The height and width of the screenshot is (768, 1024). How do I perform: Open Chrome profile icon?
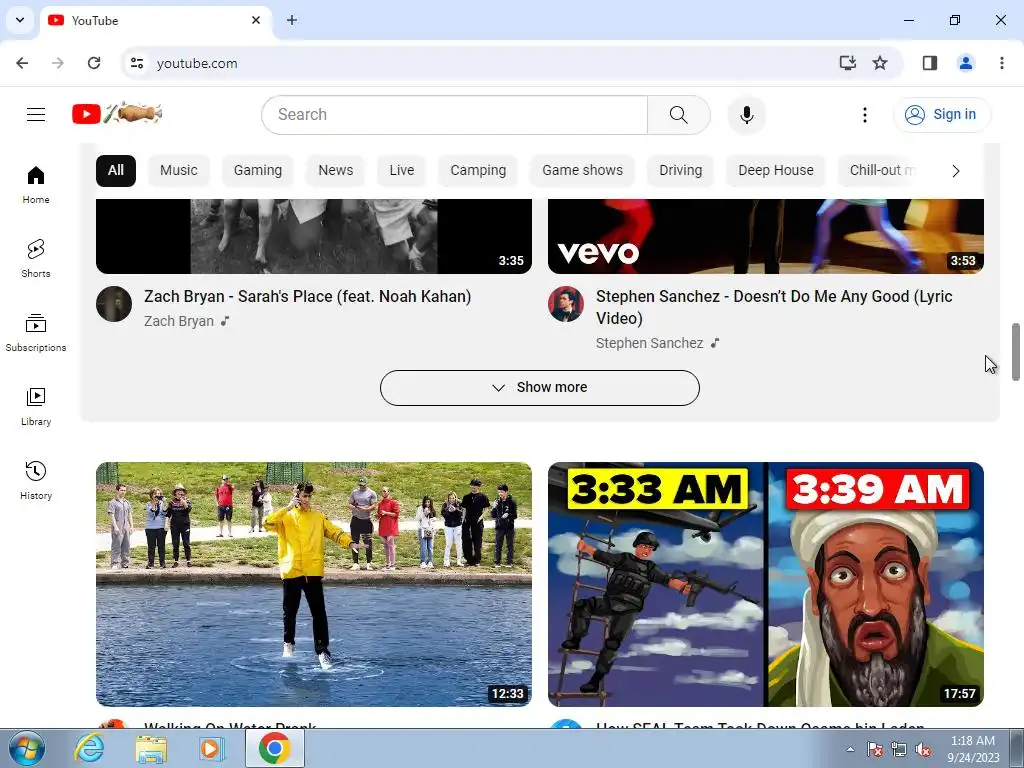(966, 63)
